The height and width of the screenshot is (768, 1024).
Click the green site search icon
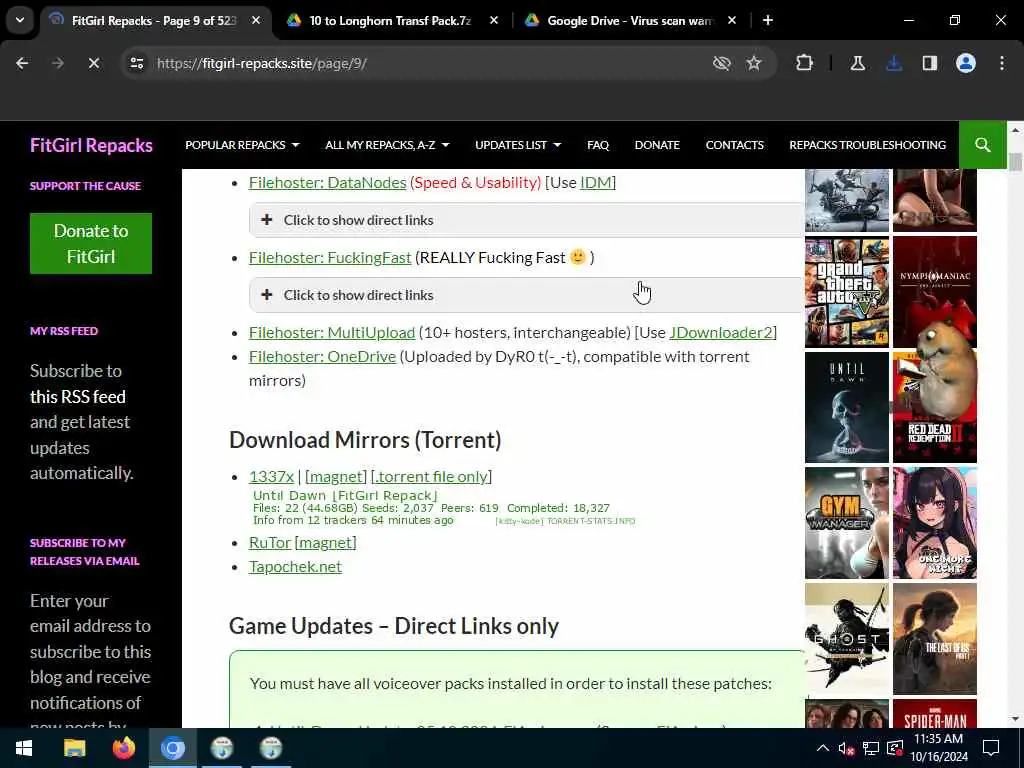[x=982, y=145]
